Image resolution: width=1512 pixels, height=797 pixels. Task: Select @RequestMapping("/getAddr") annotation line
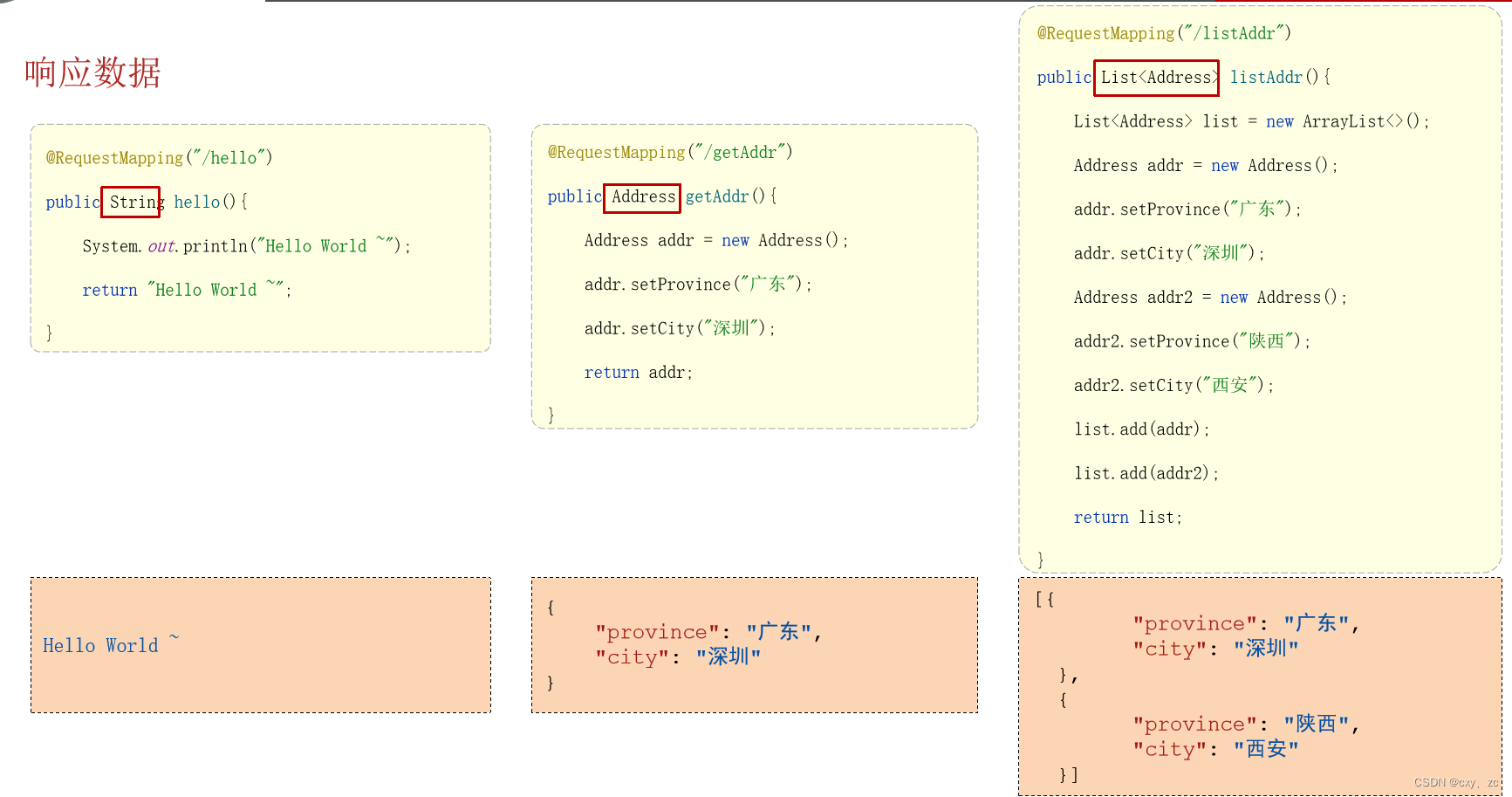tap(670, 153)
